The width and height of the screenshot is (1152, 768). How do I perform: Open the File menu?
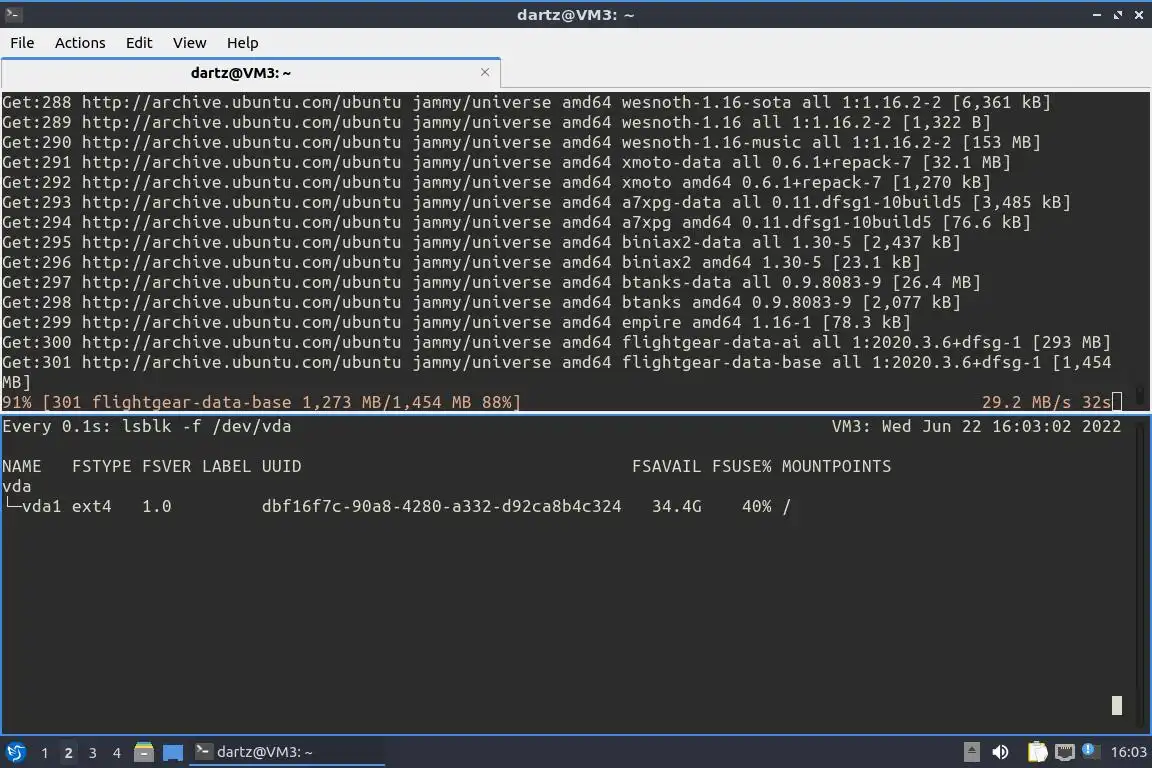click(22, 43)
